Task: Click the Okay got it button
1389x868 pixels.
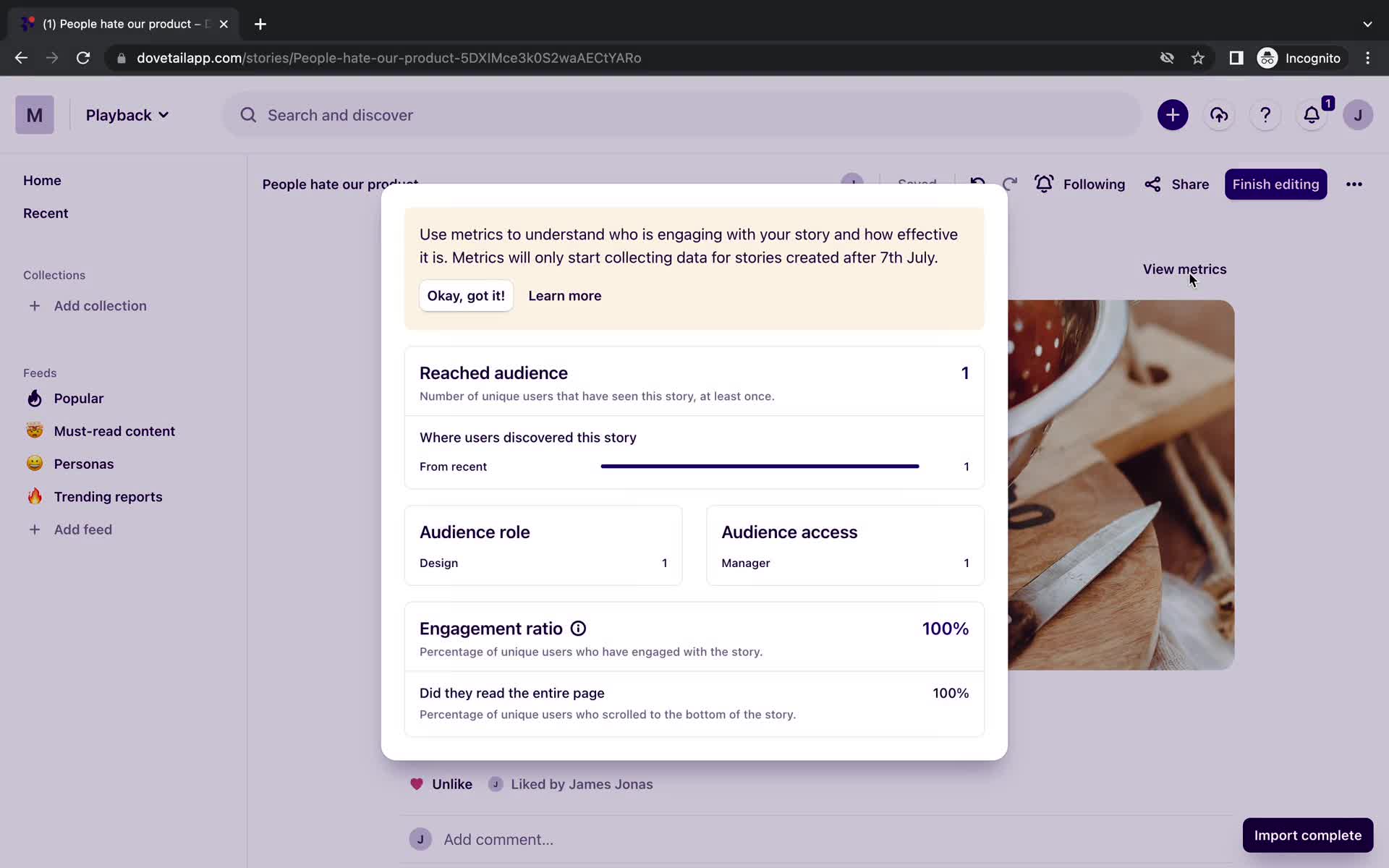Action: [x=465, y=296]
